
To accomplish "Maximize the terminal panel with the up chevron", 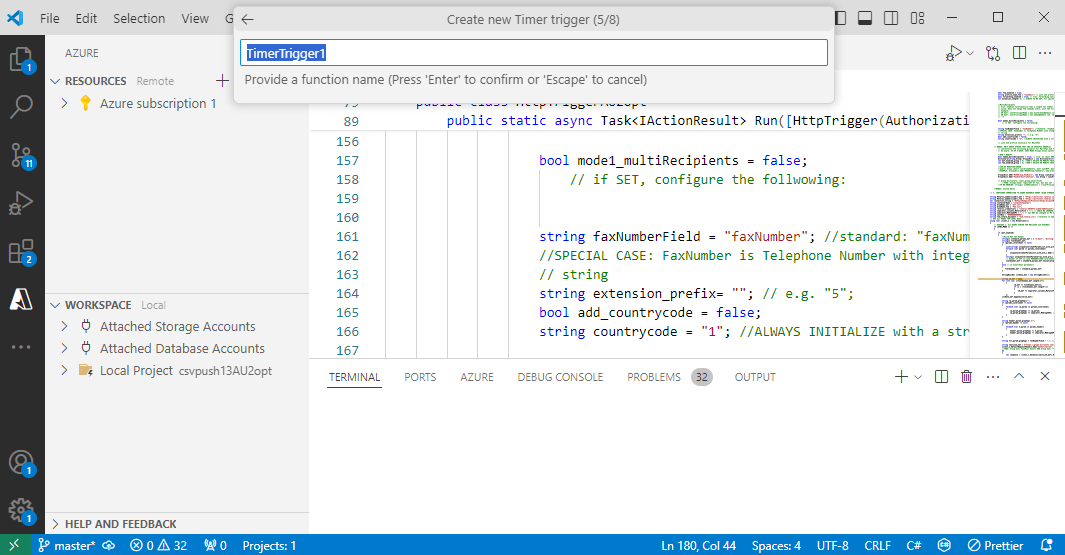I will click(1019, 377).
